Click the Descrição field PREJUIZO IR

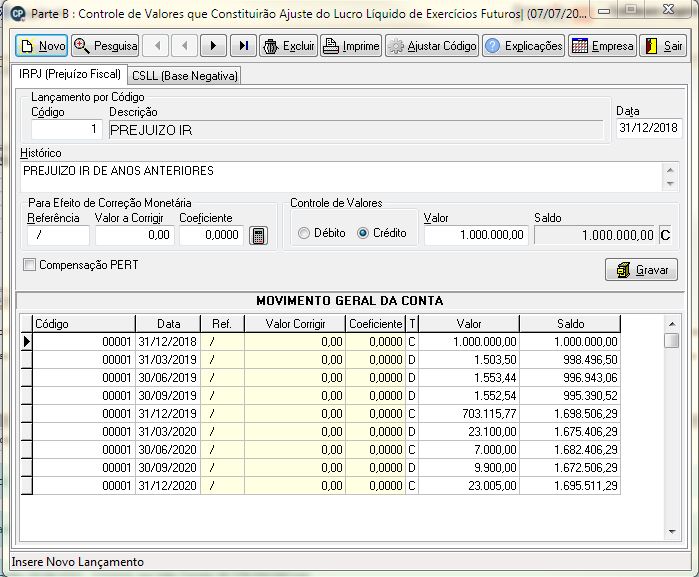click(x=356, y=130)
